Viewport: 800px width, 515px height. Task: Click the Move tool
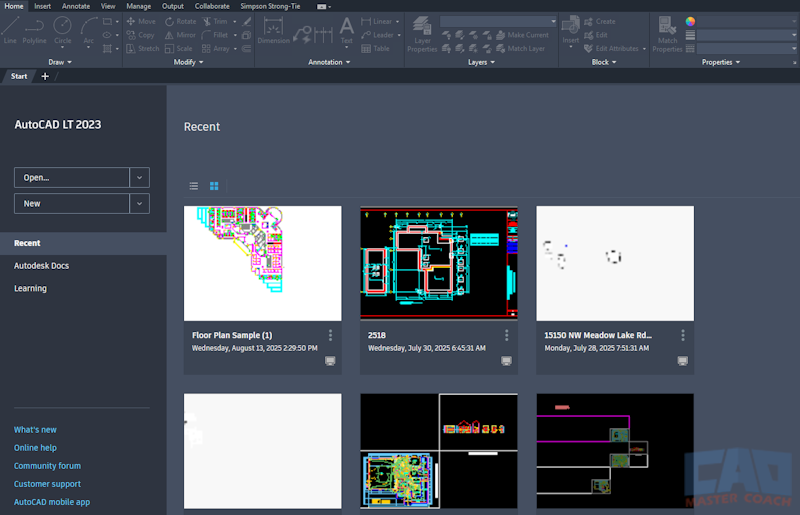pyautogui.click(x=141, y=21)
